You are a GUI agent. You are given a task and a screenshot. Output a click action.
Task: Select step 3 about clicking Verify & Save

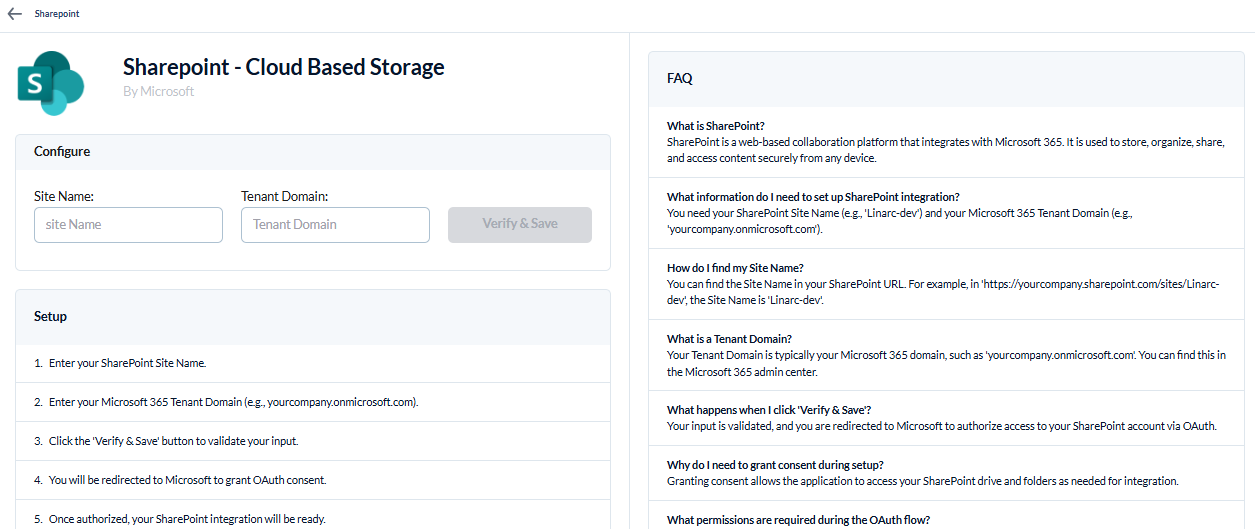click(x=312, y=441)
